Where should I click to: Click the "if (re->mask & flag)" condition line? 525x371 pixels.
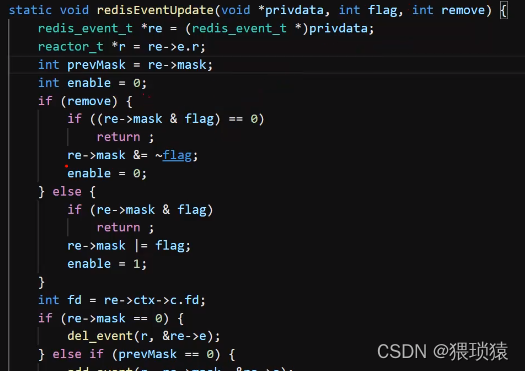(140, 210)
